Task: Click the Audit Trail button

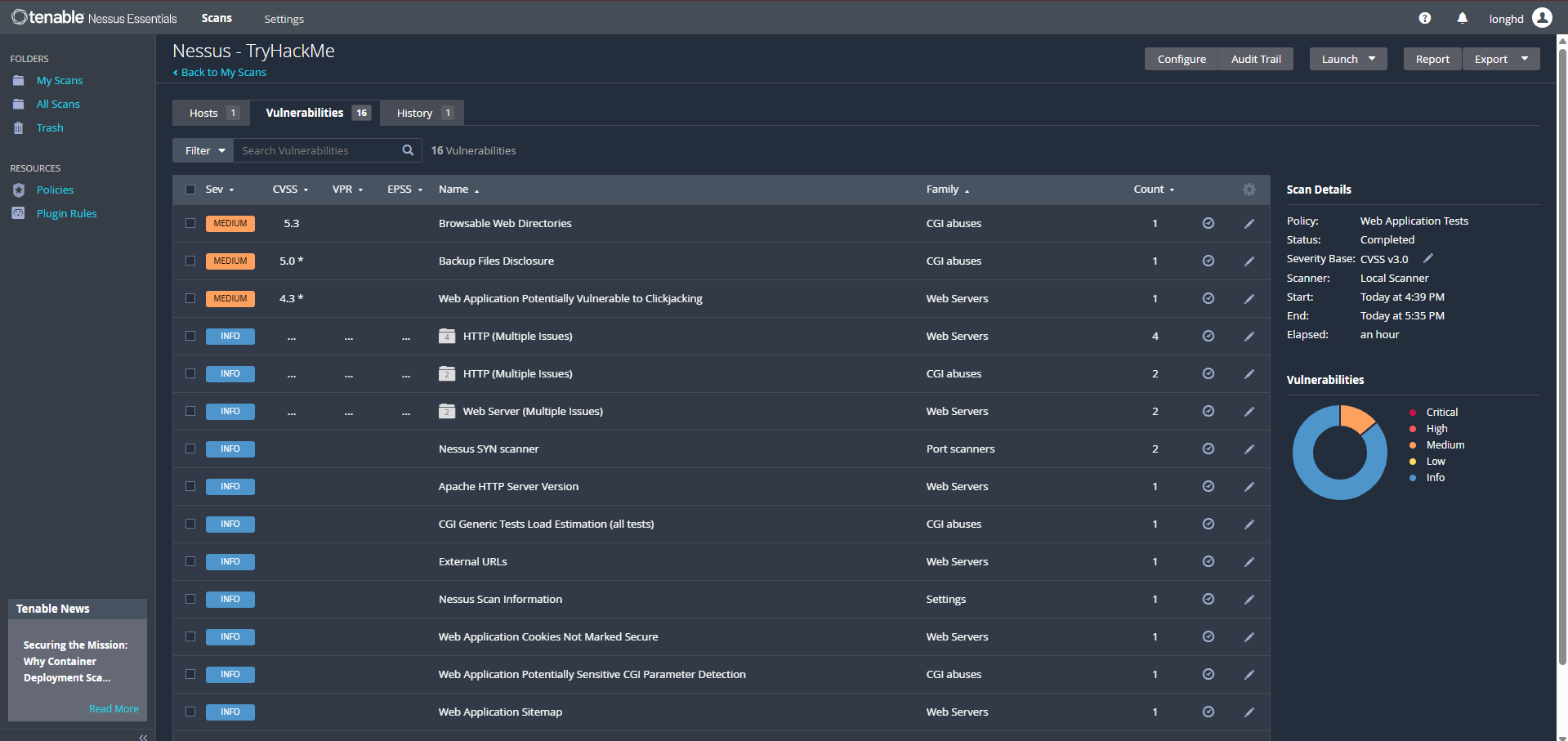Action: 1256,59
